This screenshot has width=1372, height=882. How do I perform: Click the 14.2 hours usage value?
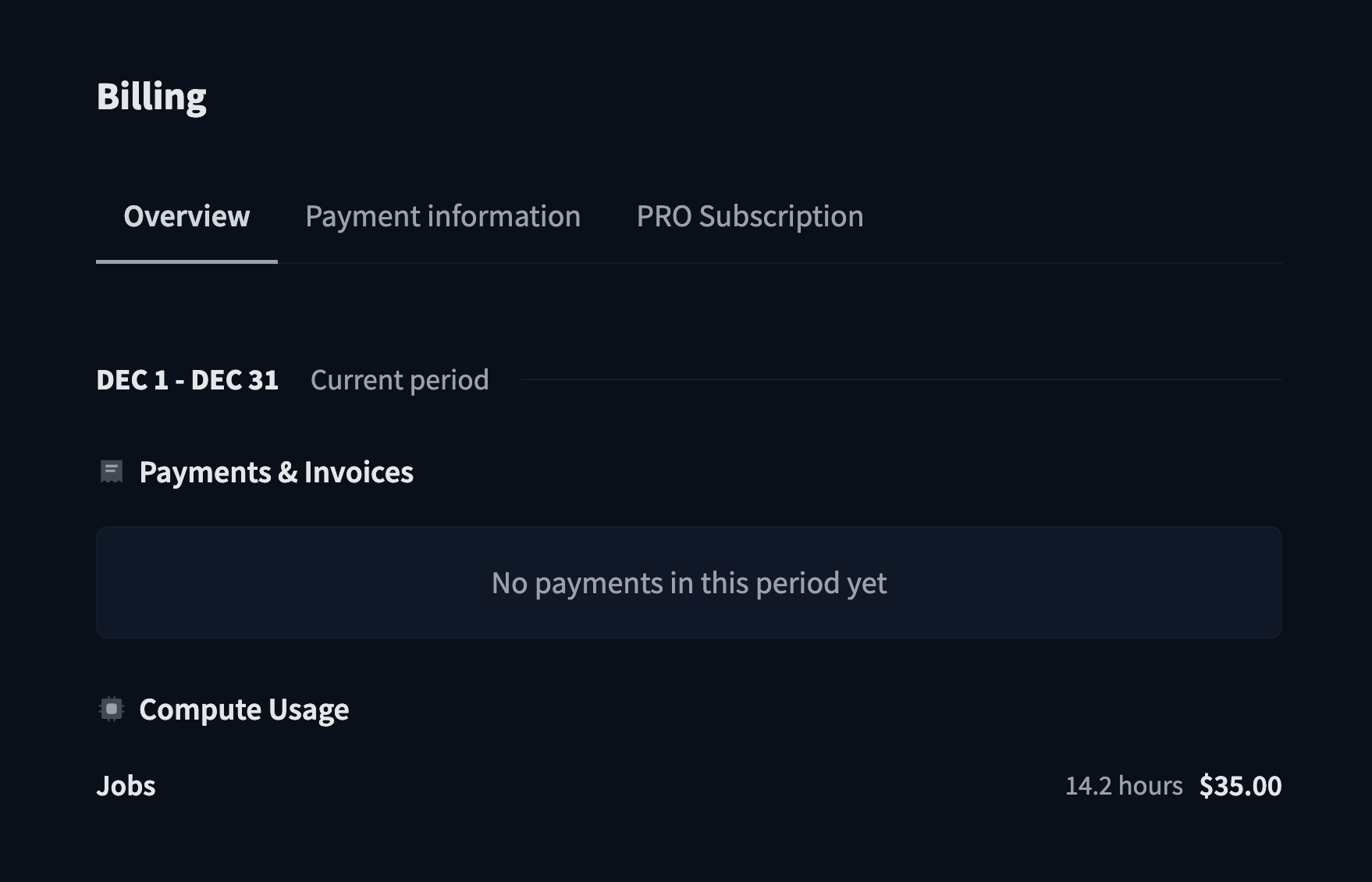point(1124,785)
